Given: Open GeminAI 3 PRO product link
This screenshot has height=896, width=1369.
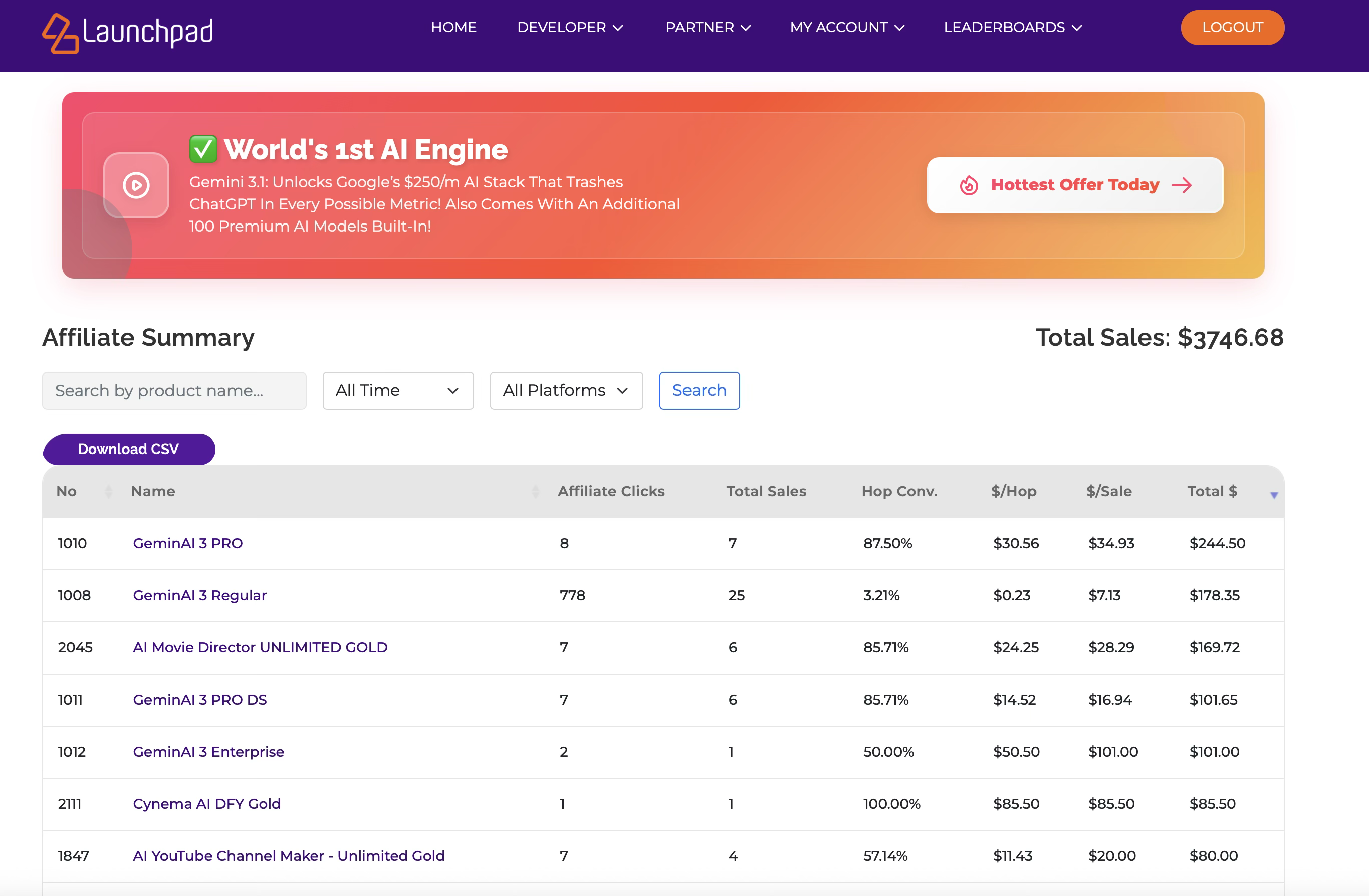Looking at the screenshot, I should point(187,544).
